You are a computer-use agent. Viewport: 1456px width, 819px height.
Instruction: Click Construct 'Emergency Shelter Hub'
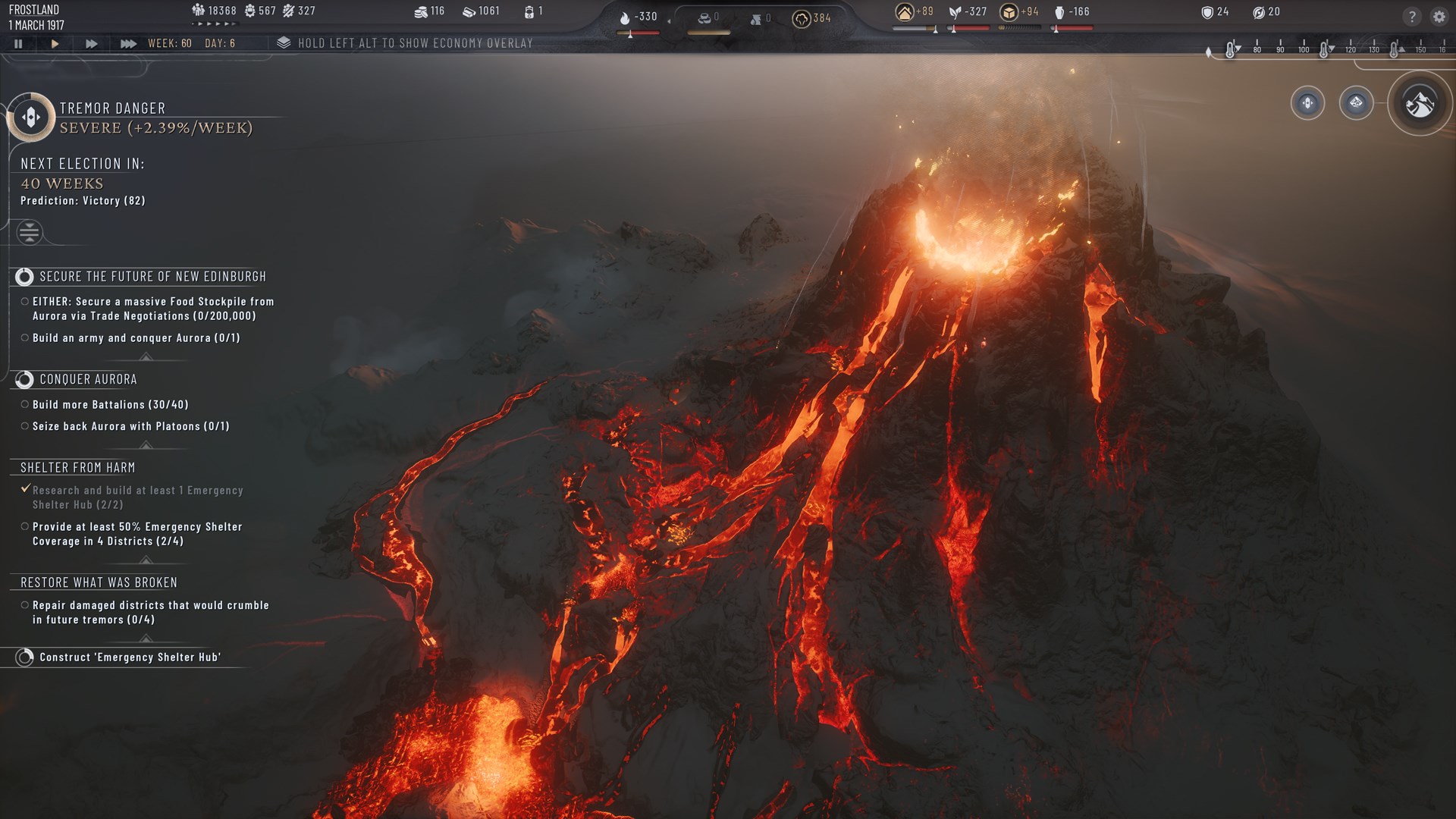pos(129,657)
